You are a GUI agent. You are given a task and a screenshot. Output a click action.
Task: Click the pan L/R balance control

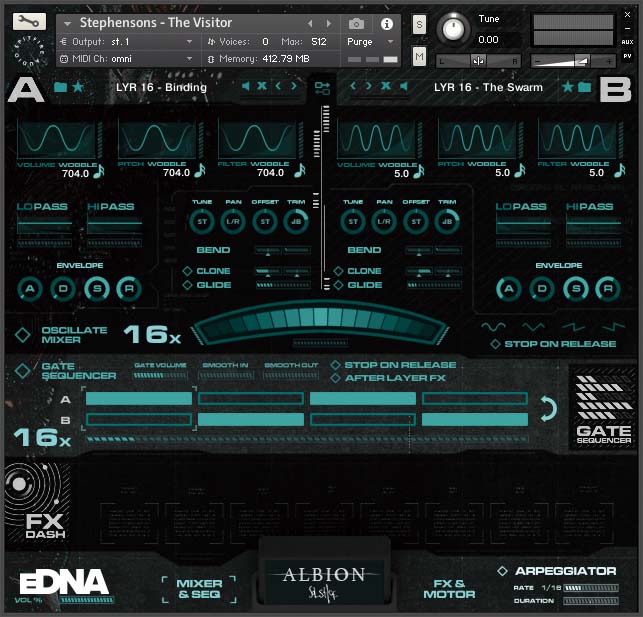(478, 61)
